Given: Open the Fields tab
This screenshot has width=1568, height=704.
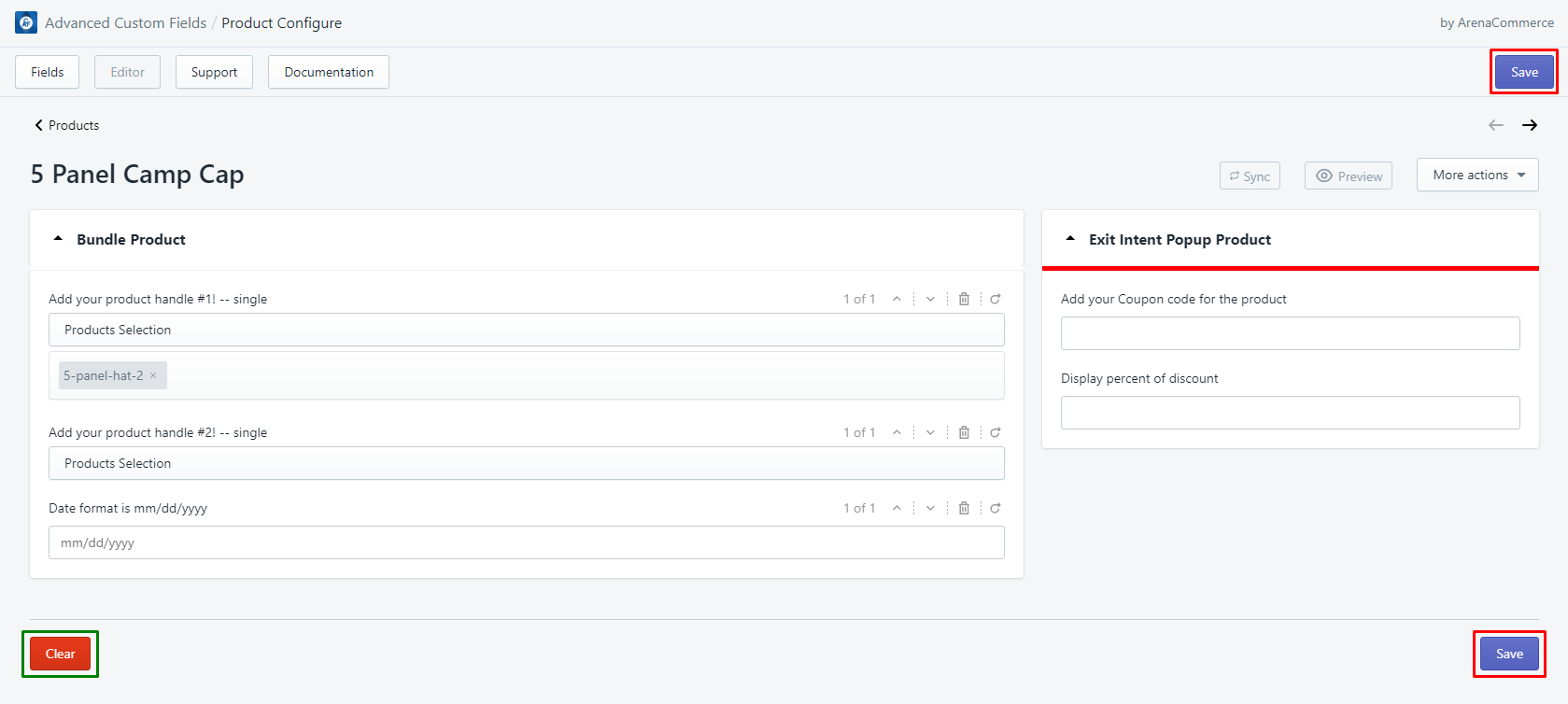Looking at the screenshot, I should pos(47,72).
